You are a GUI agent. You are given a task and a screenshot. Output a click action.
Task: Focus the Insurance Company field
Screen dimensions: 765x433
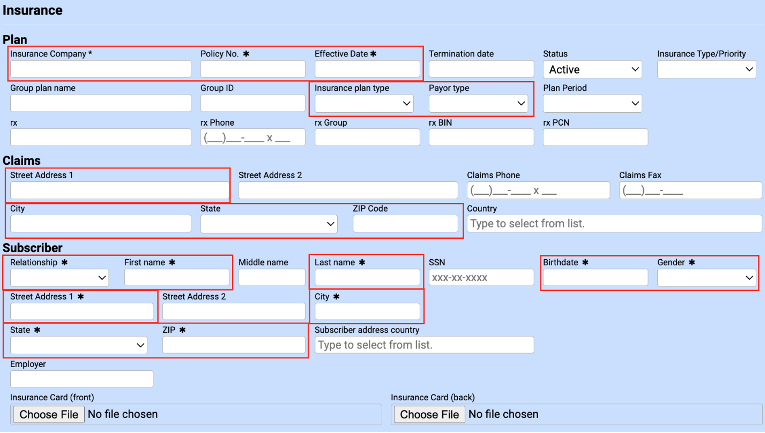101,69
